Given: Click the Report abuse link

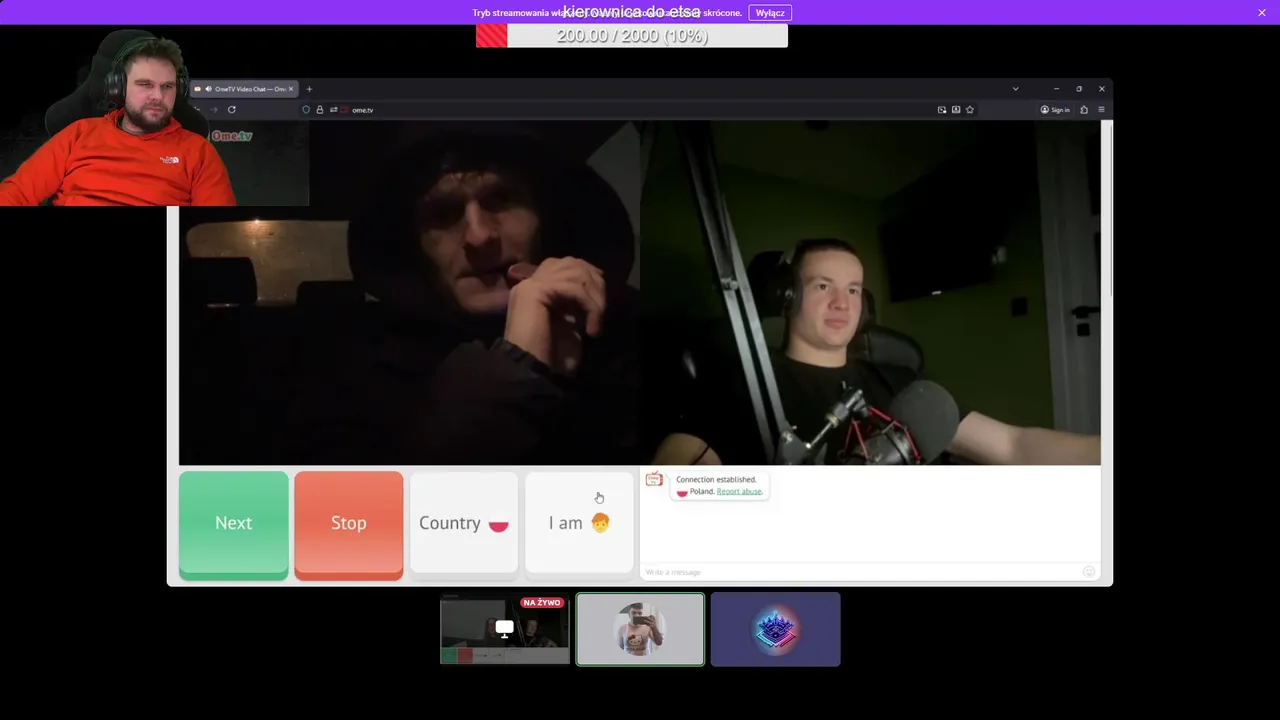Looking at the screenshot, I should pos(739,491).
